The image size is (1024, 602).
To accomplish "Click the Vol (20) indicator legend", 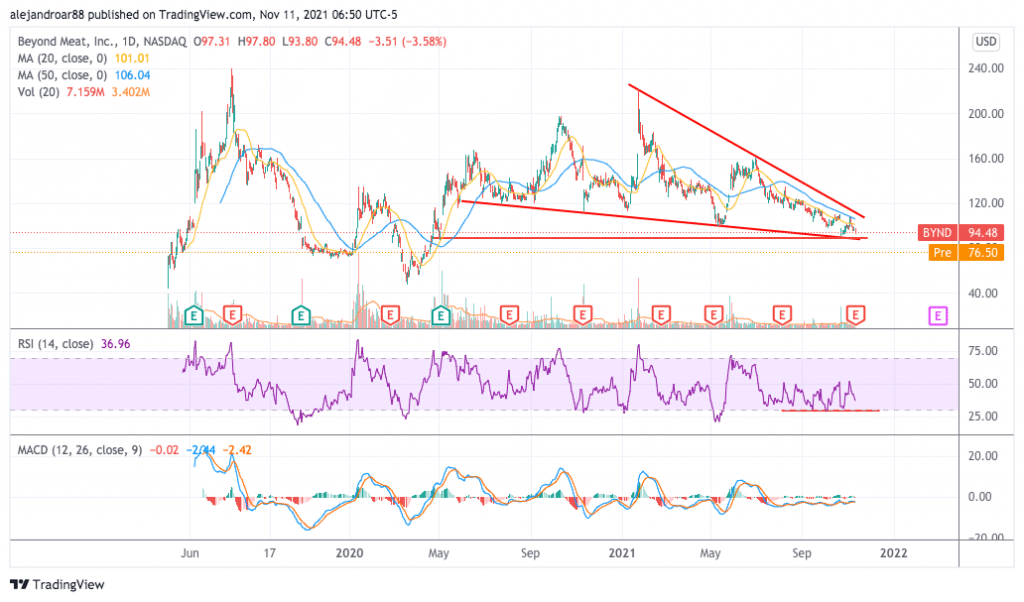I will (x=38, y=92).
